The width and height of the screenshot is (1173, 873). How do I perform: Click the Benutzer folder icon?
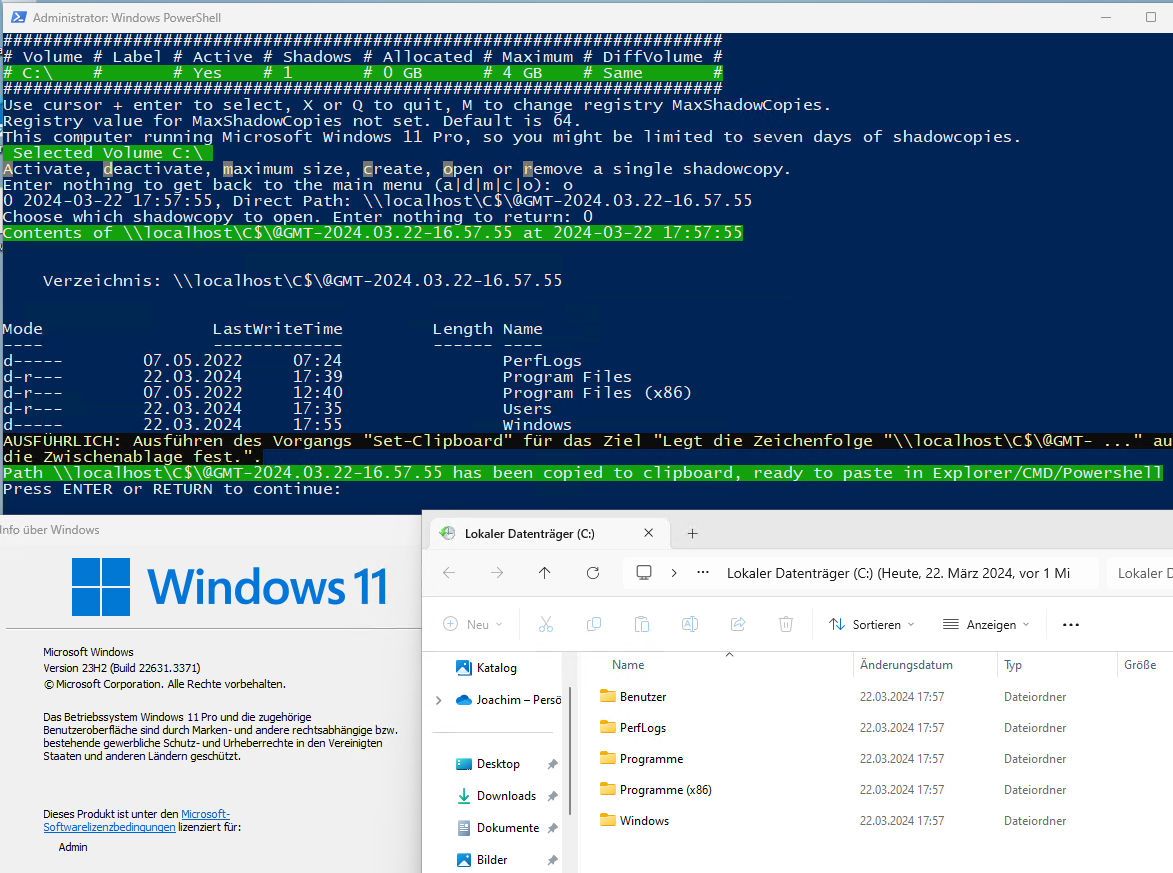pyautogui.click(x=607, y=696)
